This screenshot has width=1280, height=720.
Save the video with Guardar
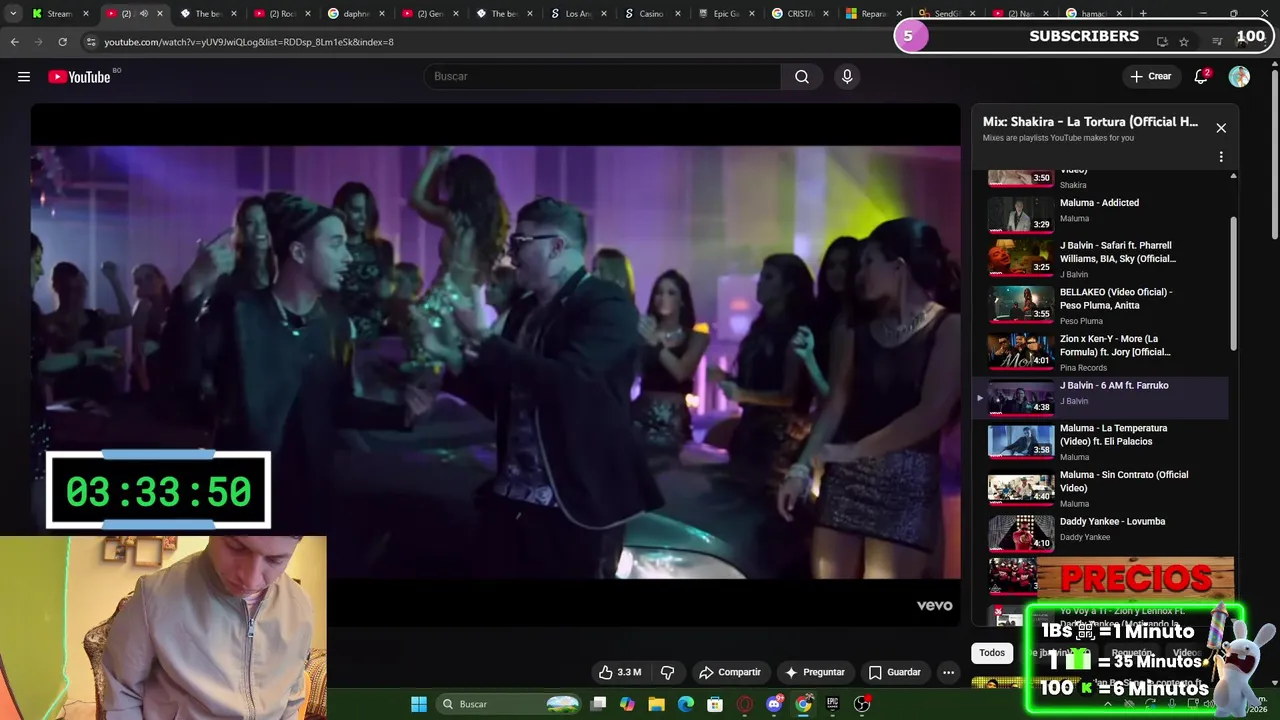[x=894, y=672]
